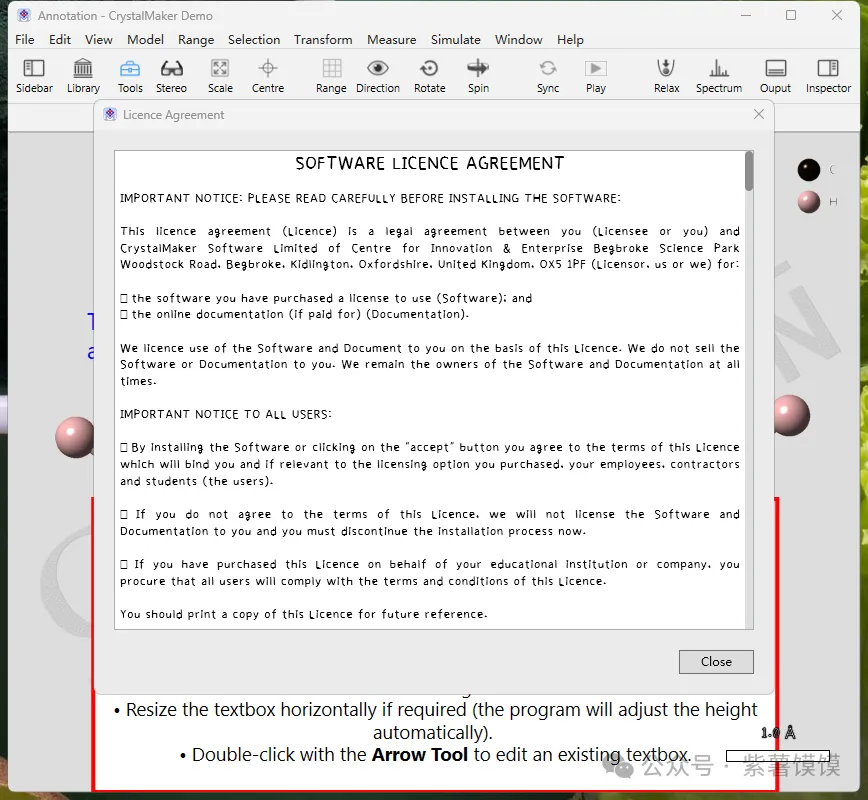Open the Simulate menu
Screen dimensions: 868x800
(x=456, y=40)
